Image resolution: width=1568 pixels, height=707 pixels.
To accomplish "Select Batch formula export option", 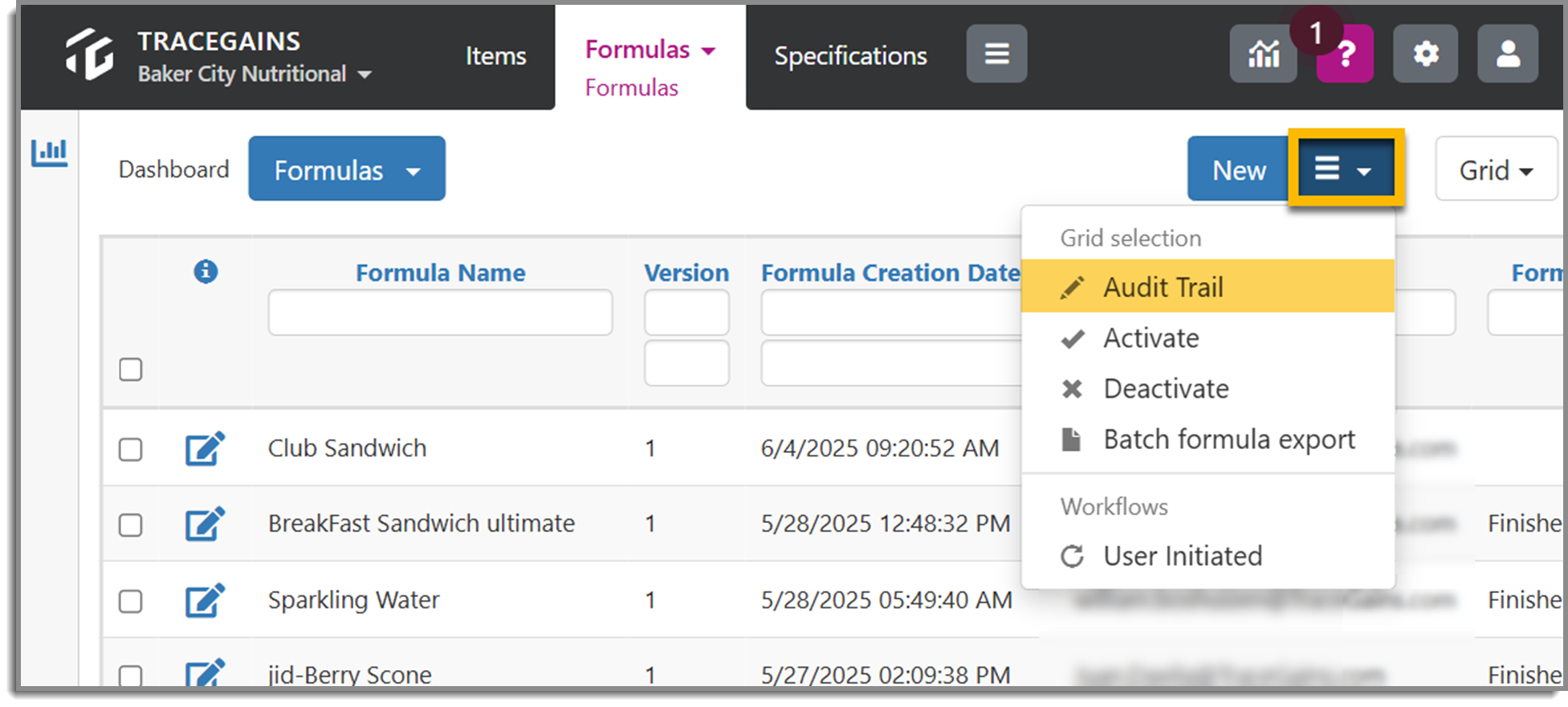I will pyautogui.click(x=1208, y=439).
